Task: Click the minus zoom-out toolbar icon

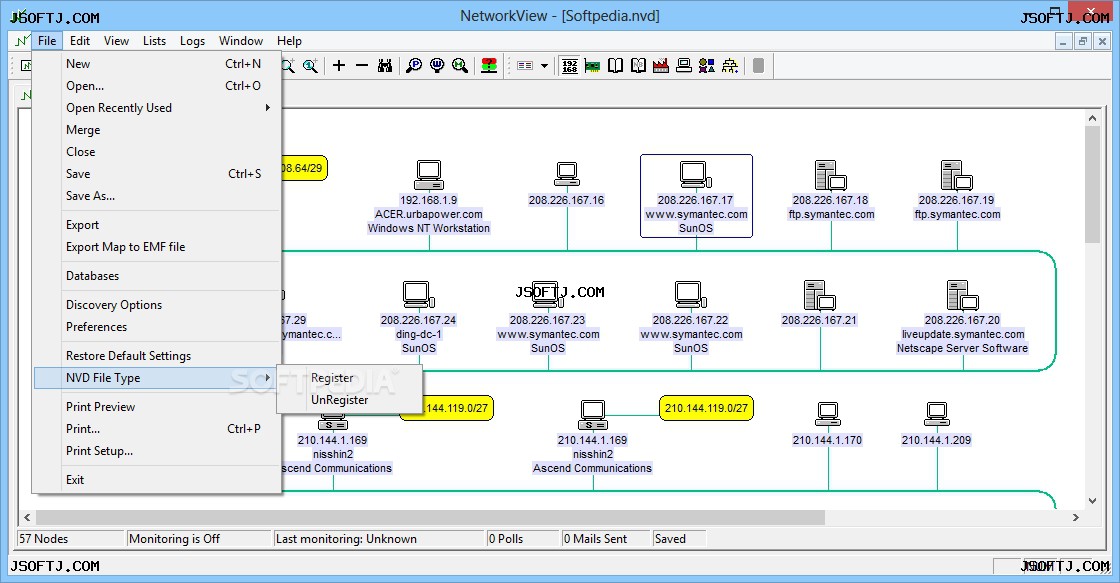Action: 362,66
